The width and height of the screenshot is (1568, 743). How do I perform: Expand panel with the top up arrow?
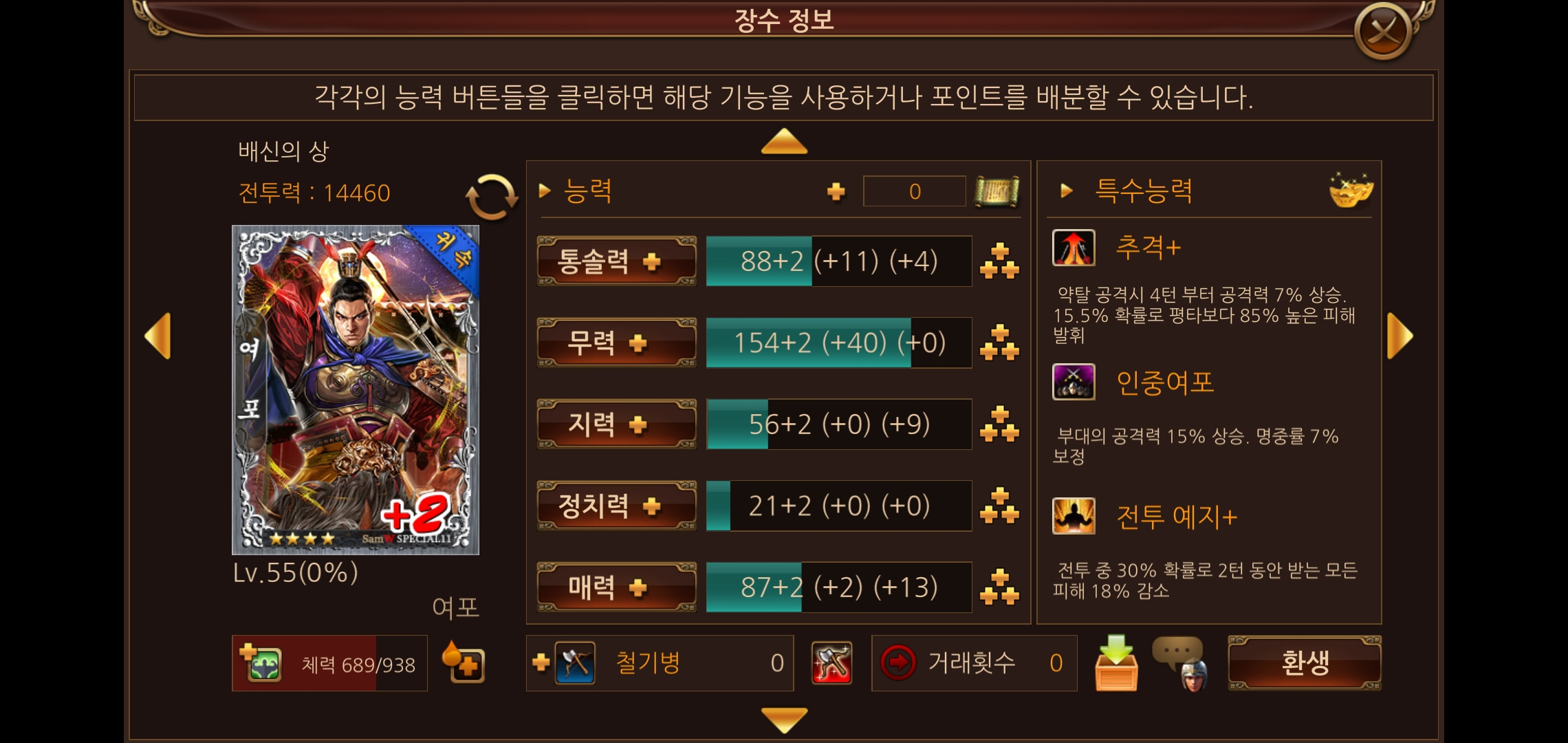point(784,141)
